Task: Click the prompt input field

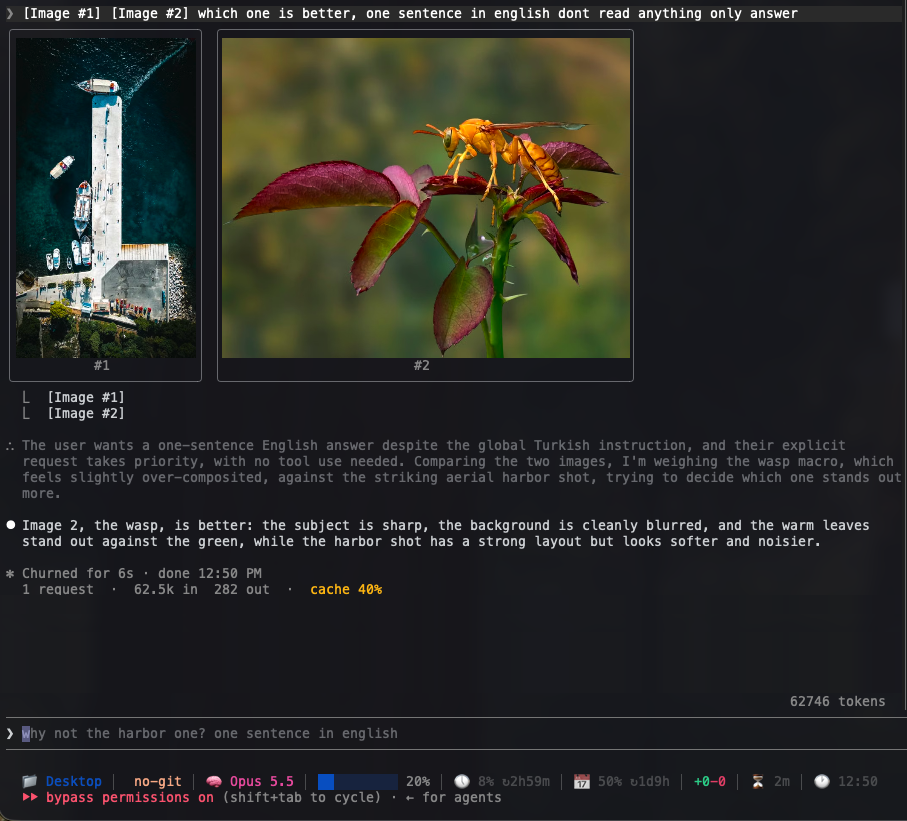Action: click(x=454, y=733)
